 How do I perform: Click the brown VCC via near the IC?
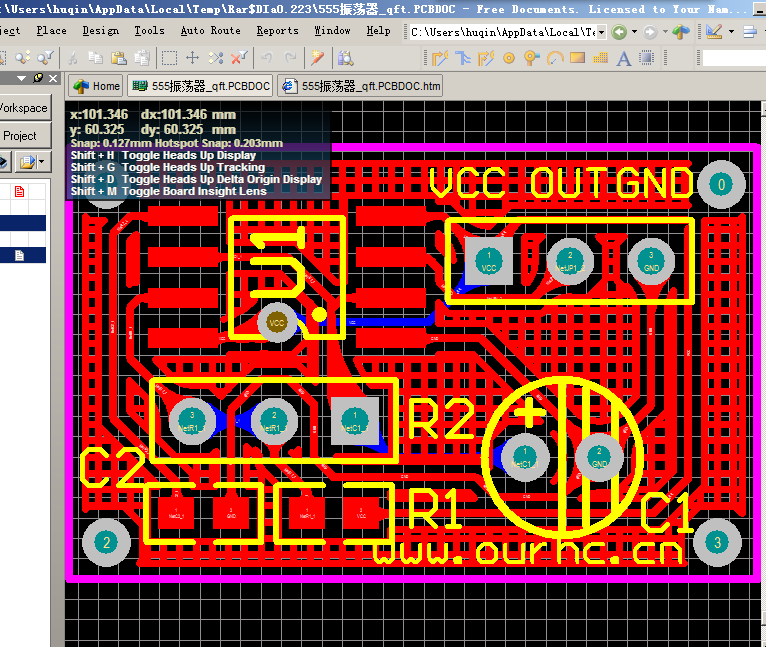[x=277, y=323]
